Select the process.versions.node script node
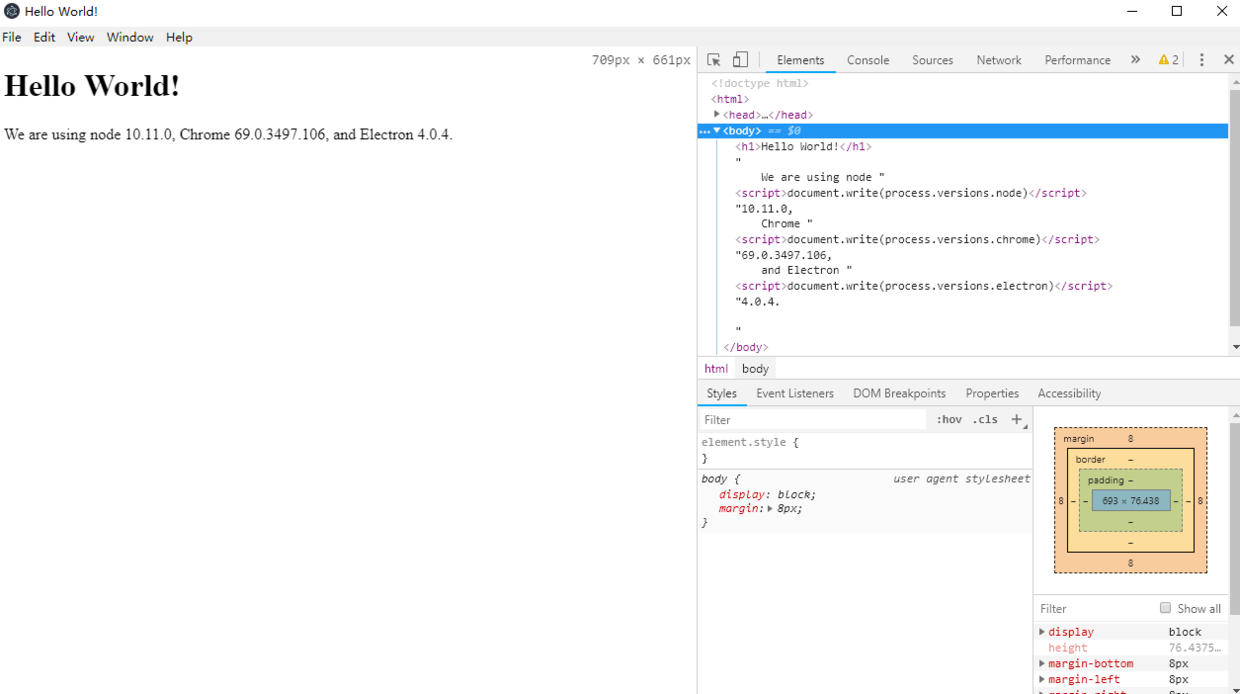This screenshot has height=694, width=1240. [911, 193]
